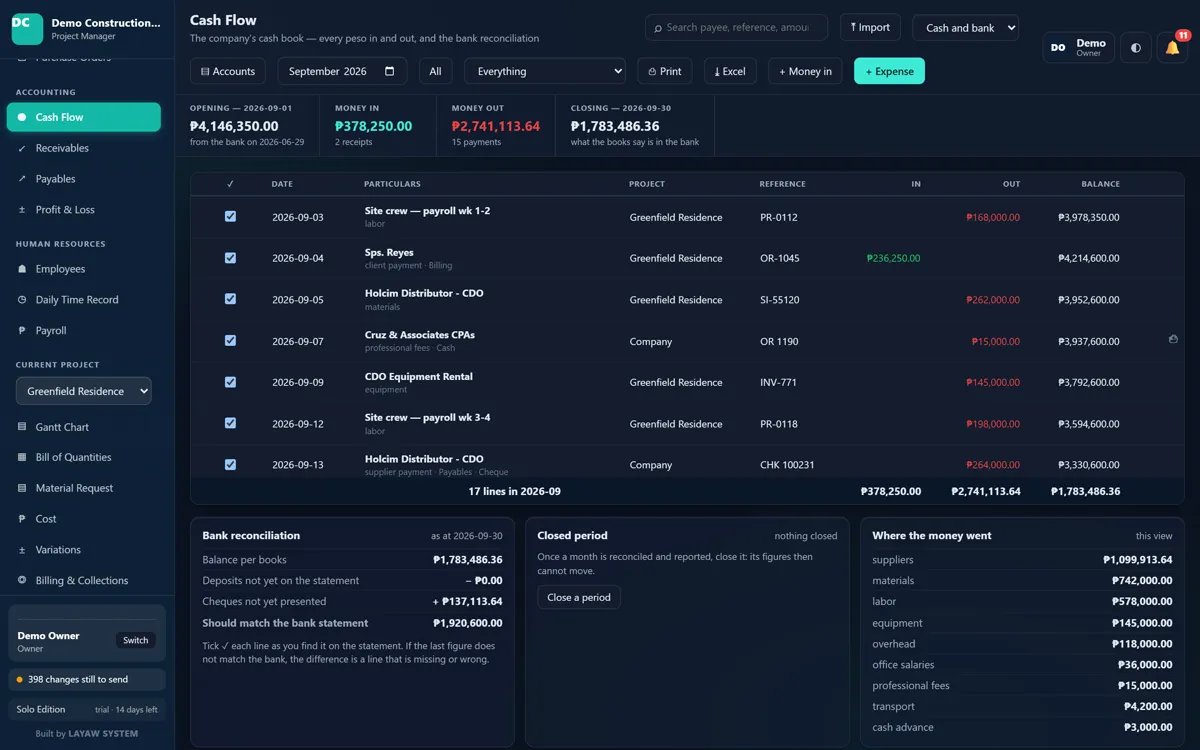The image size is (1200, 750).
Task: Click the Variations plus-minus icon
Action: [x=22, y=550]
